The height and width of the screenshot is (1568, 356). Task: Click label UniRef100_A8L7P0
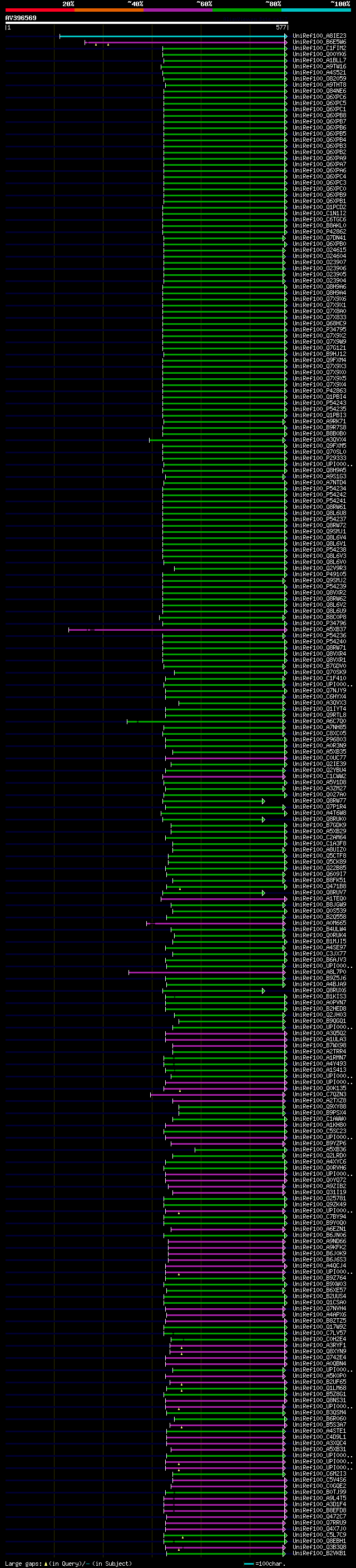coord(319,973)
